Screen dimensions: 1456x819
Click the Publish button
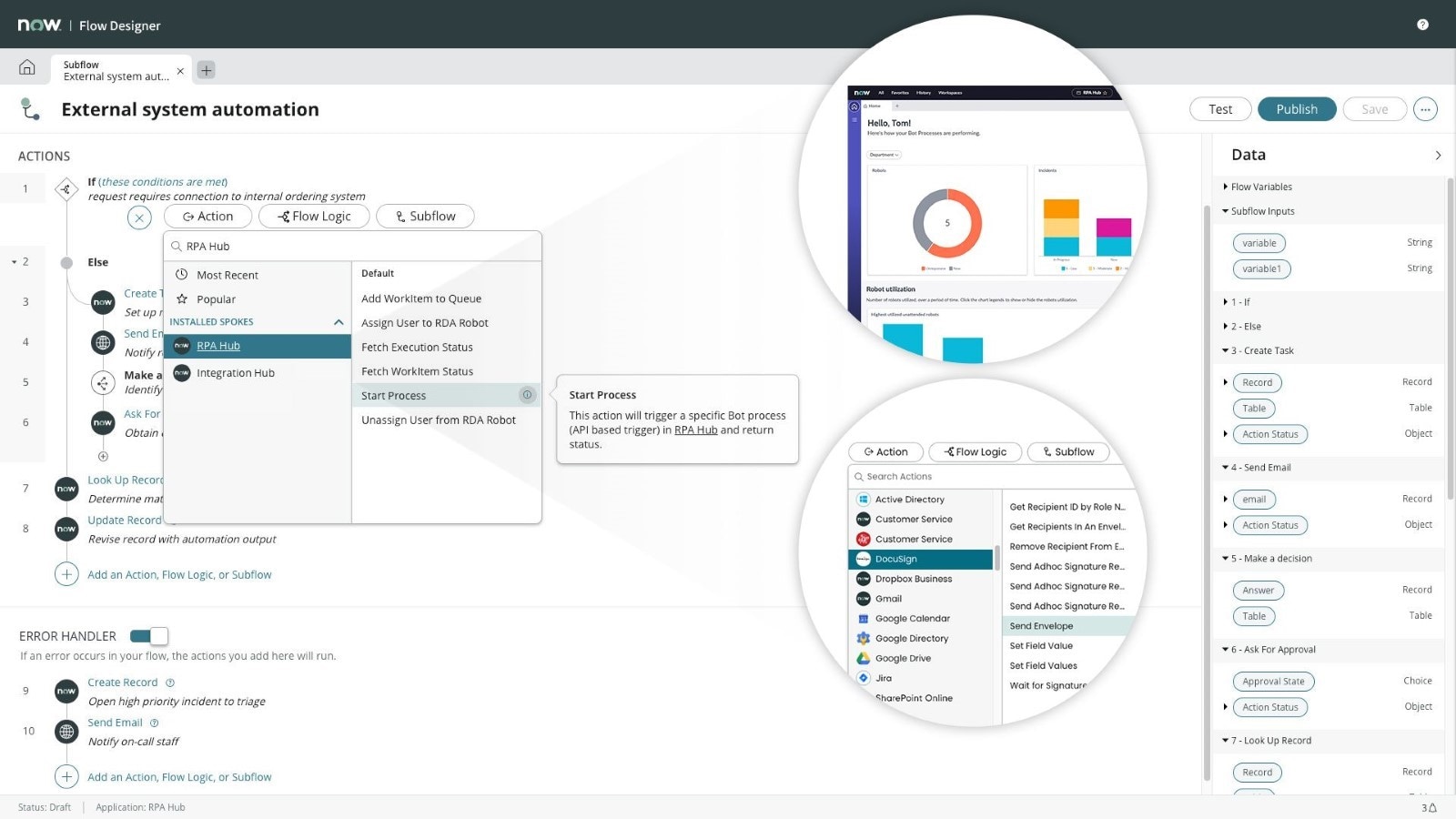pyautogui.click(x=1297, y=109)
